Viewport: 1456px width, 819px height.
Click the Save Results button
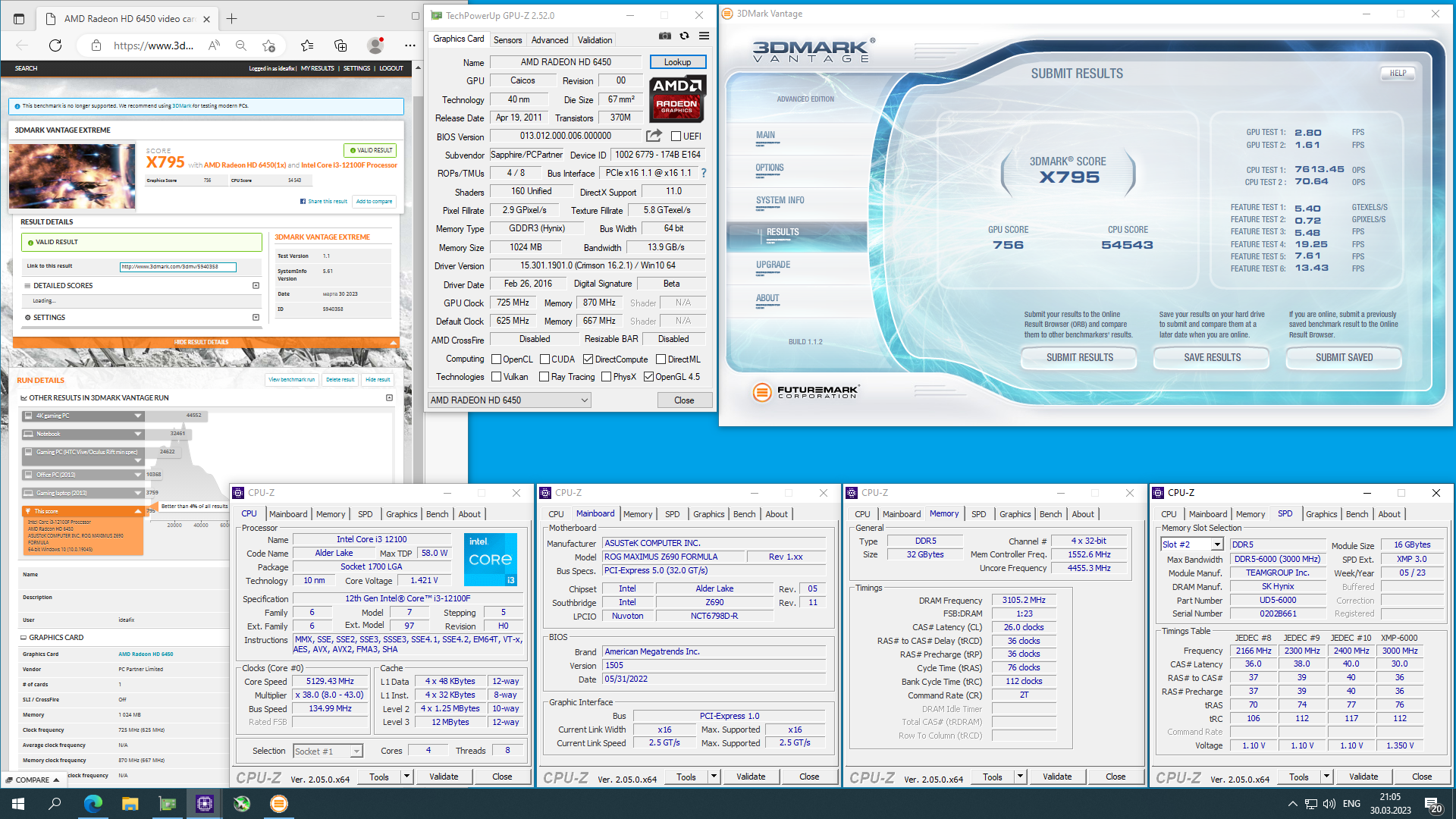click(x=1212, y=358)
